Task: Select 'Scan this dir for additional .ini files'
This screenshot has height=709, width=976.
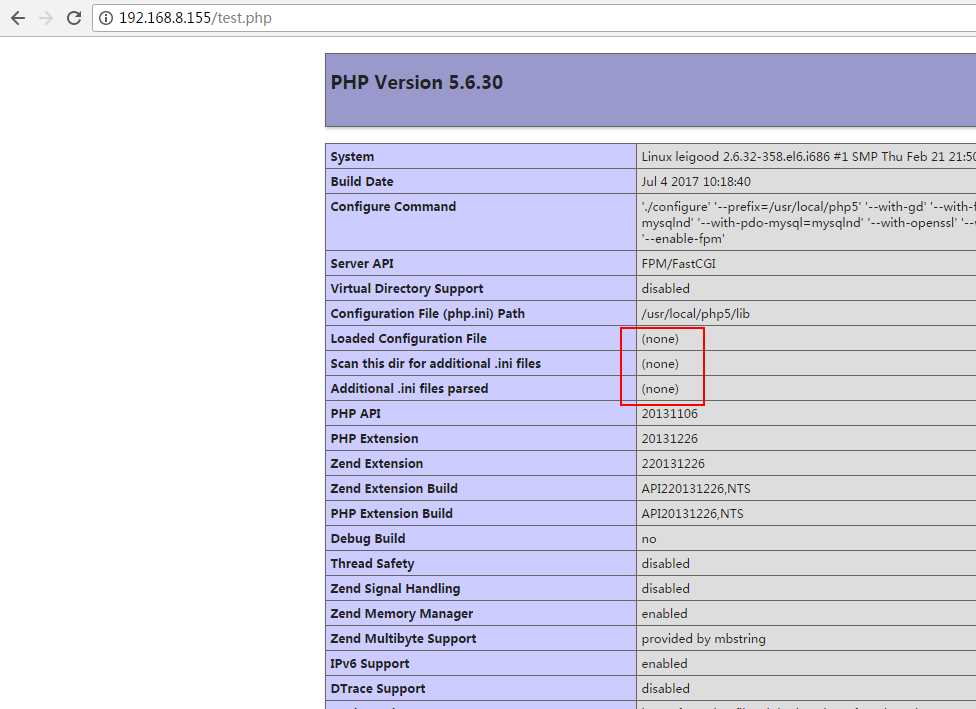Action: (436, 364)
